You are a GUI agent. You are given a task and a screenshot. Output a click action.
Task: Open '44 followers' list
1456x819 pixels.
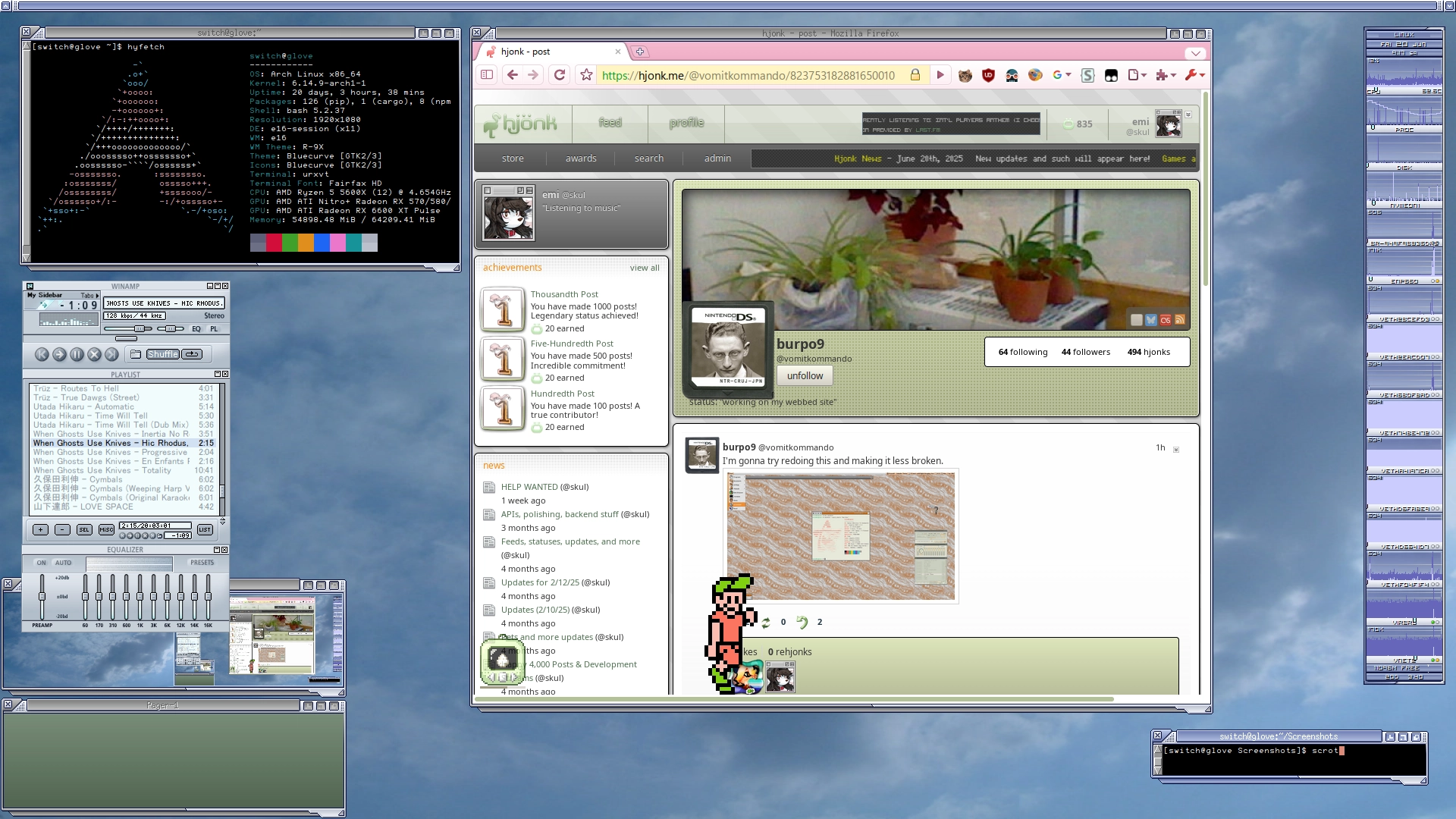click(1086, 352)
